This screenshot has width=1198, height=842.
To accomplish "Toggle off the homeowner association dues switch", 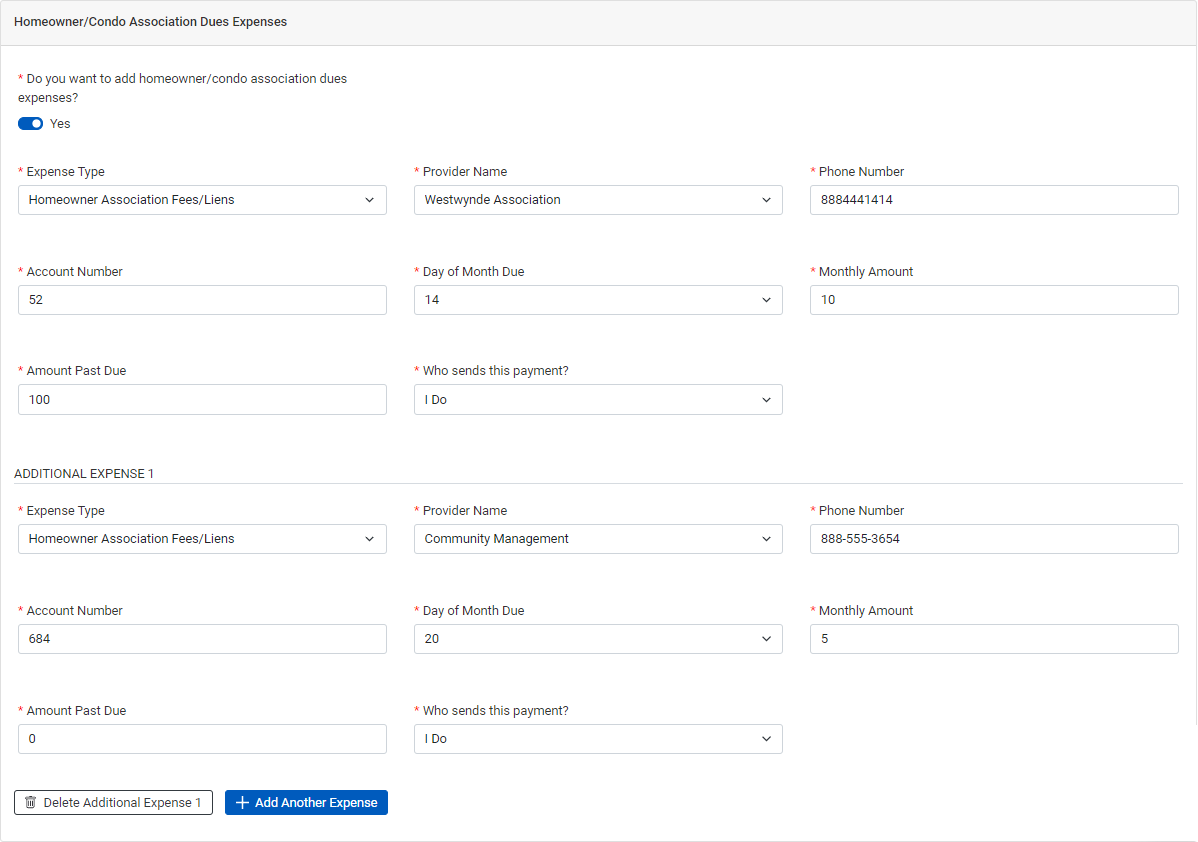I will point(30,124).
